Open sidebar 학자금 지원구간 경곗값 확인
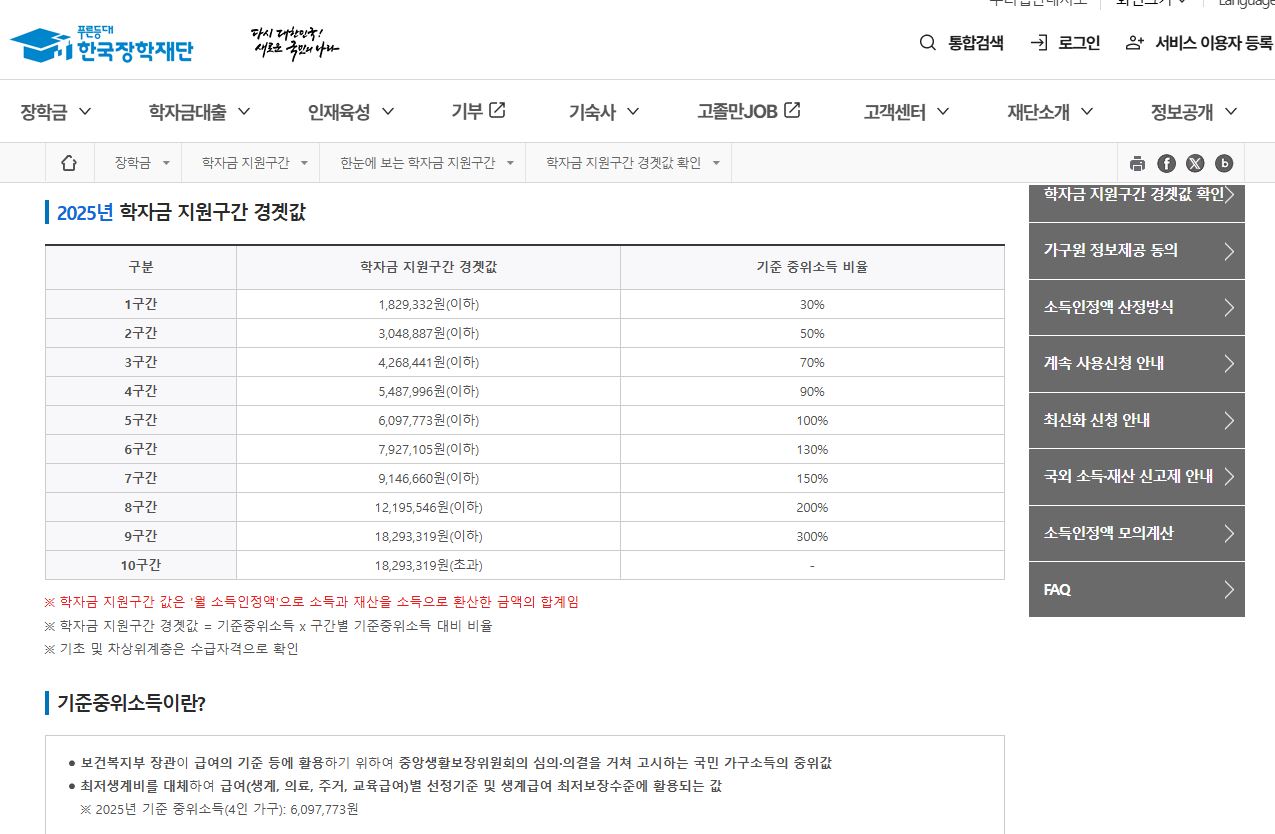 click(x=1137, y=201)
